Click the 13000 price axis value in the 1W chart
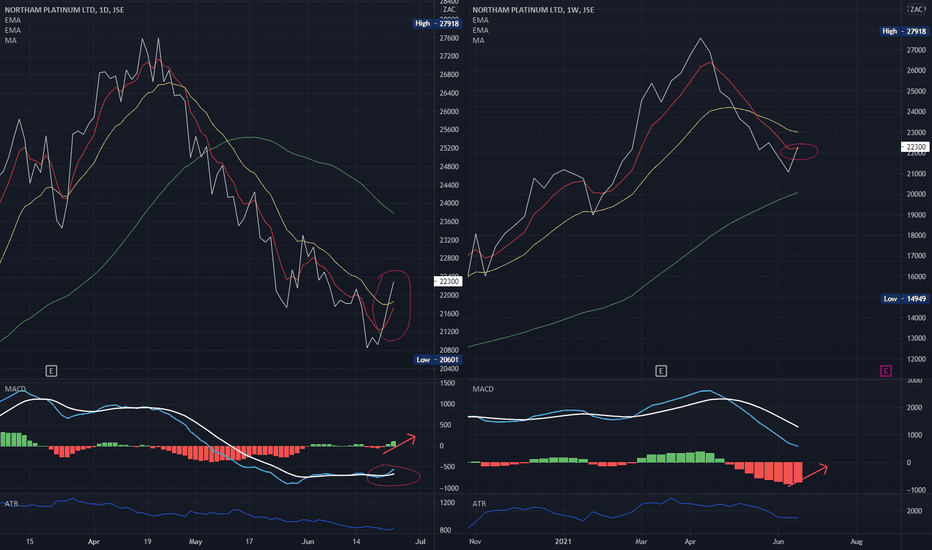Screen dimensions: 932x550 (x=916, y=338)
